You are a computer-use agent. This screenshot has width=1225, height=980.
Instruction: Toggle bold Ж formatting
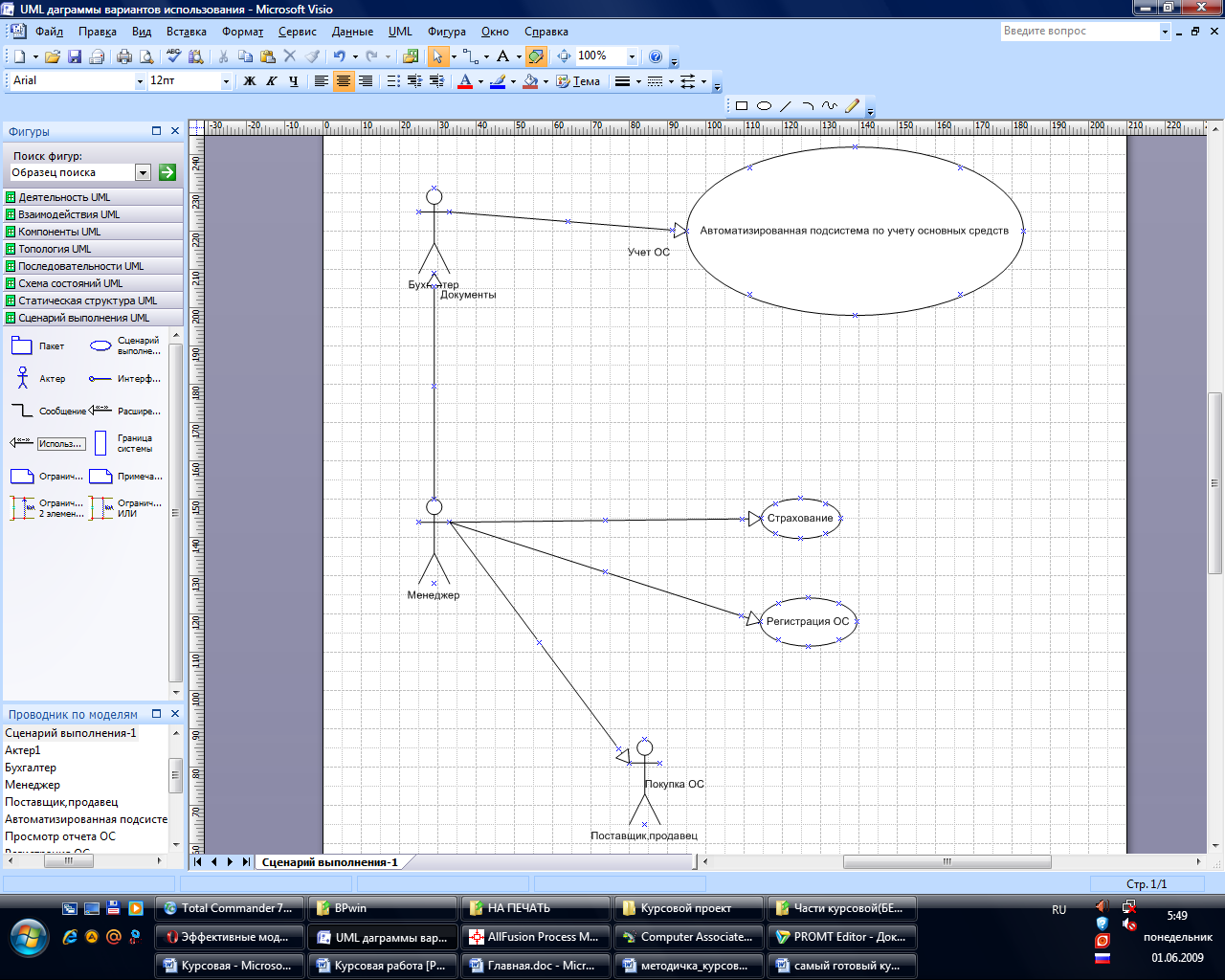pyautogui.click(x=250, y=81)
